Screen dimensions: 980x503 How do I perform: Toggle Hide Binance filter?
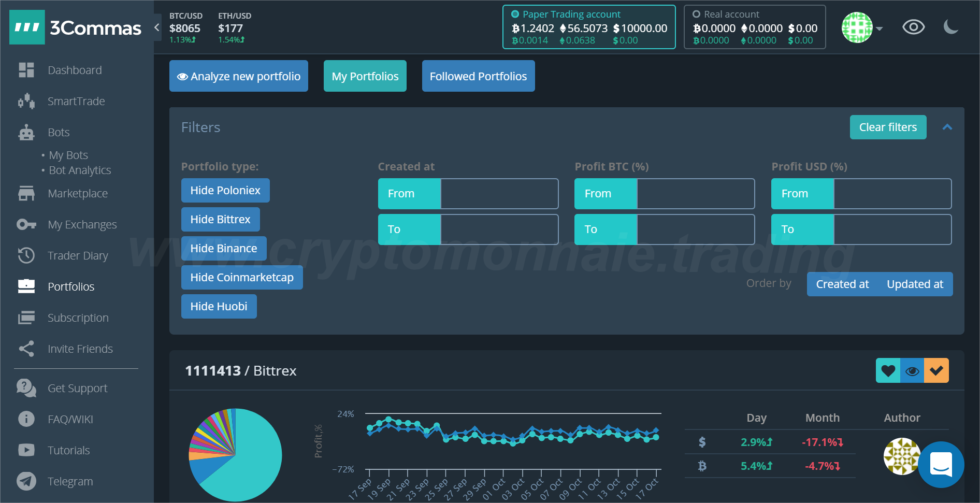tap(224, 248)
